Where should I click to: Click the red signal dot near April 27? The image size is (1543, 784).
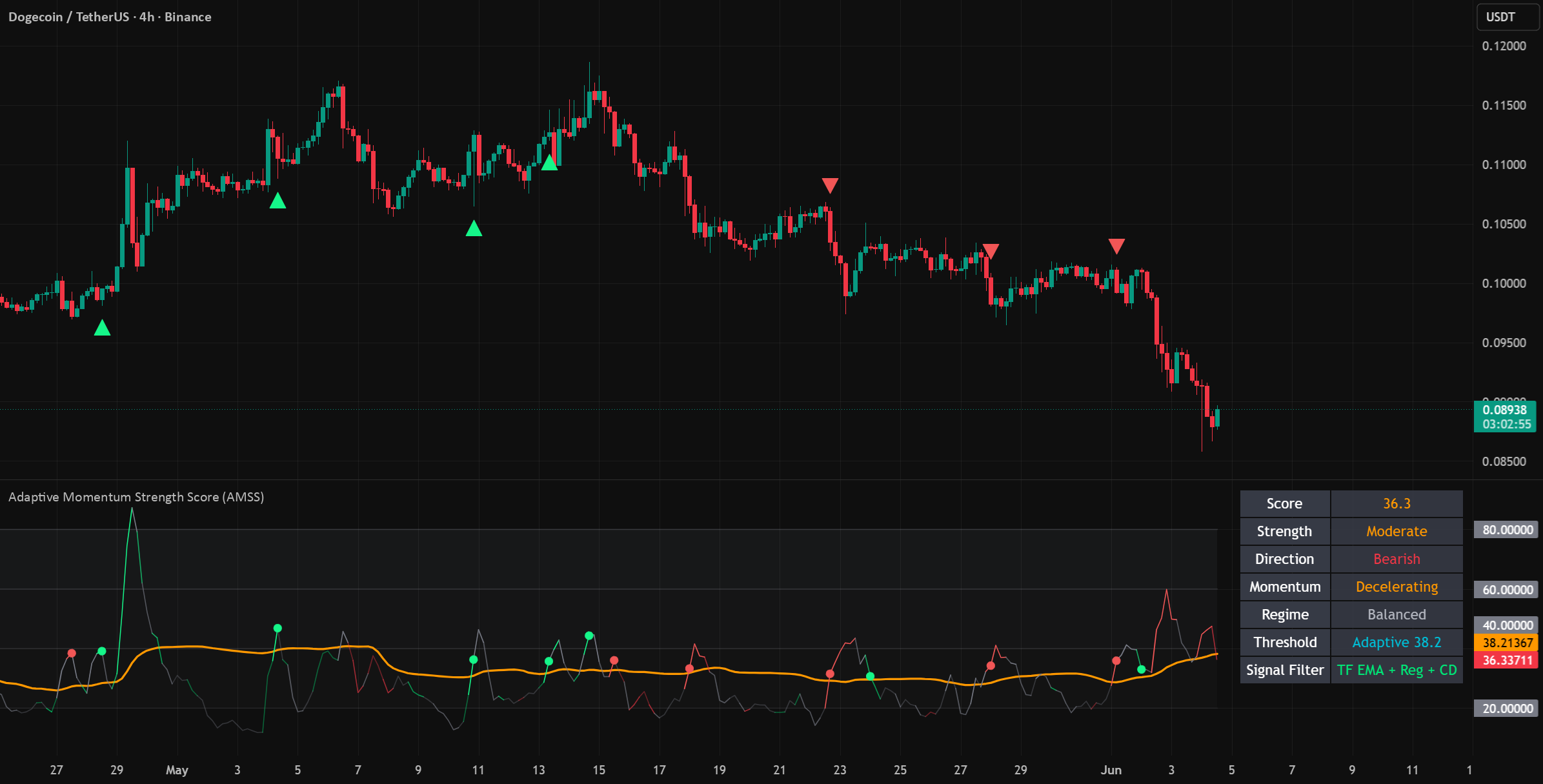coord(72,653)
